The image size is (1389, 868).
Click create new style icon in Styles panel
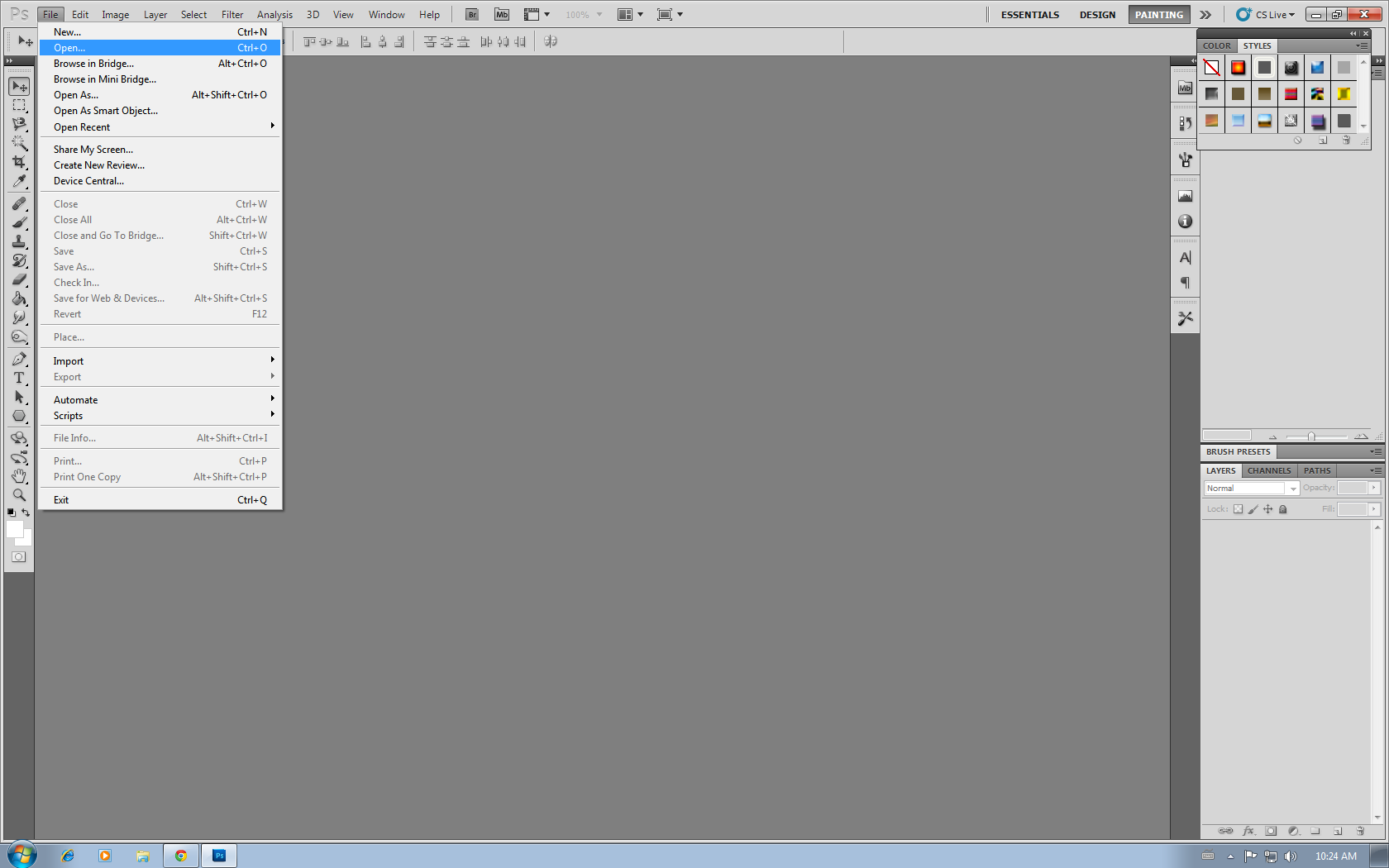click(x=1323, y=141)
